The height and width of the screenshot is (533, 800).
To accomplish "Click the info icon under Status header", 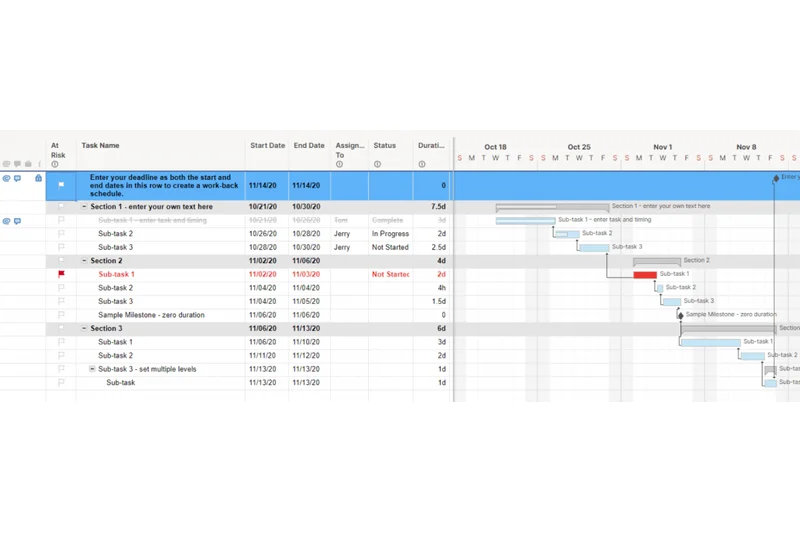I will (x=377, y=164).
